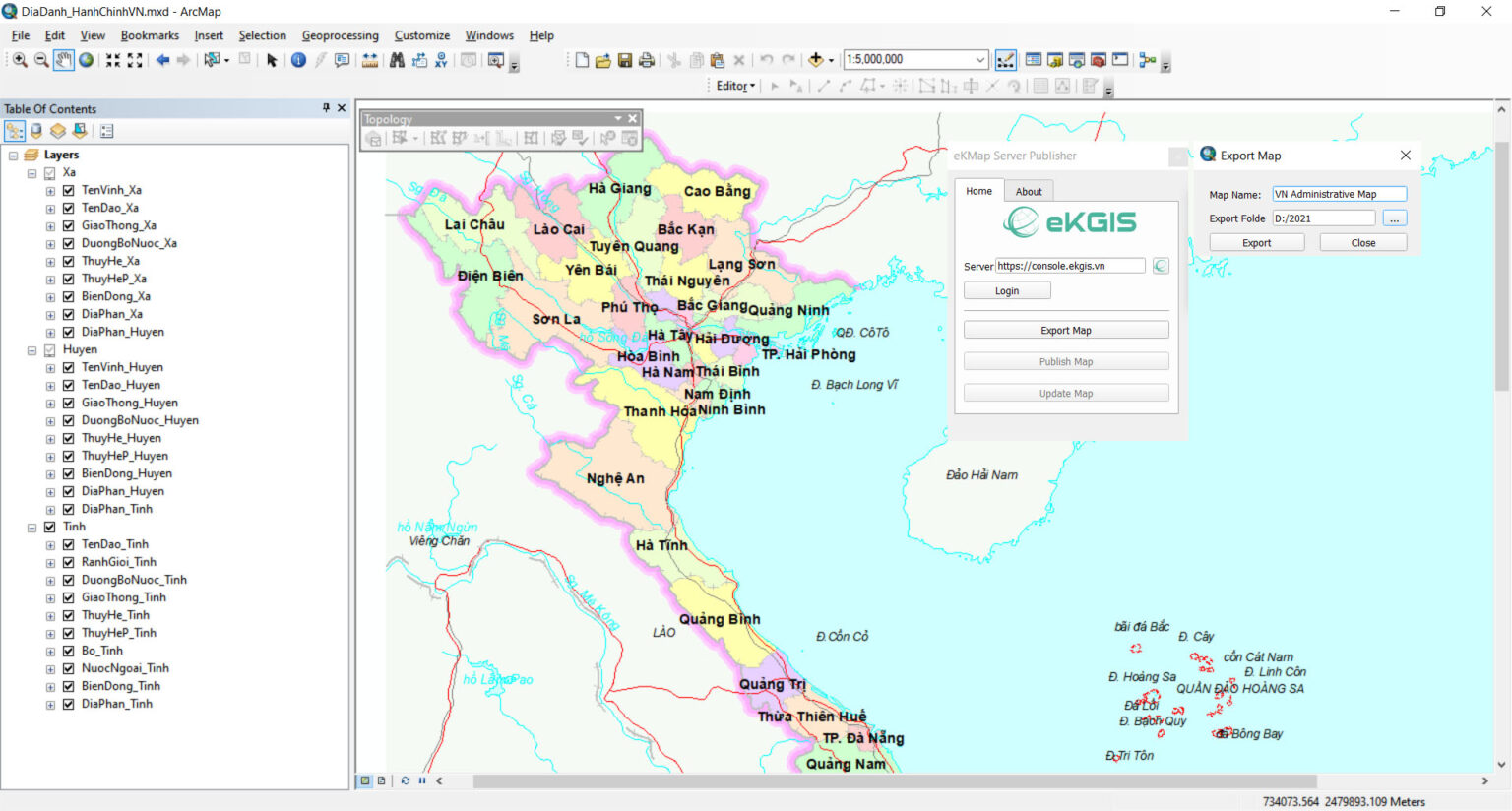
Task: Disable the ThuyHe_Xa layer checkbox
Action: (68, 261)
